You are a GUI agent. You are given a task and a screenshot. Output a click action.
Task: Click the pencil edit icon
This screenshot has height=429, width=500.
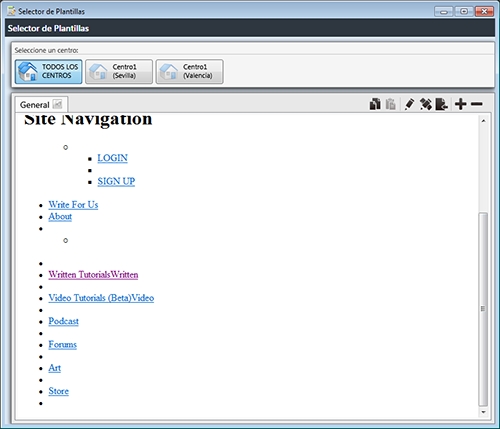point(409,104)
